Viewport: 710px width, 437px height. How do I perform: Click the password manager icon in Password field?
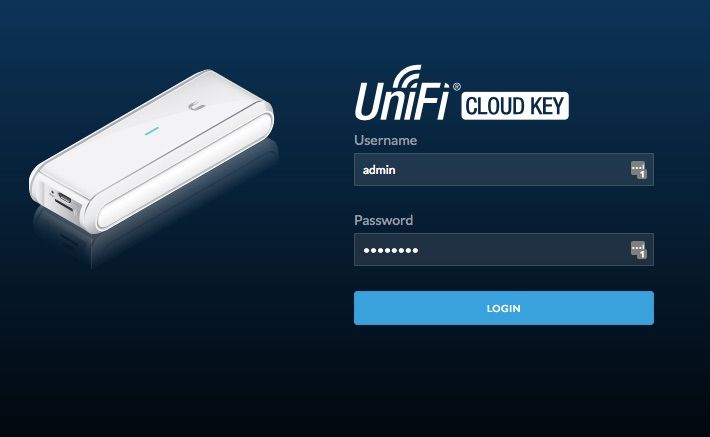[639, 250]
